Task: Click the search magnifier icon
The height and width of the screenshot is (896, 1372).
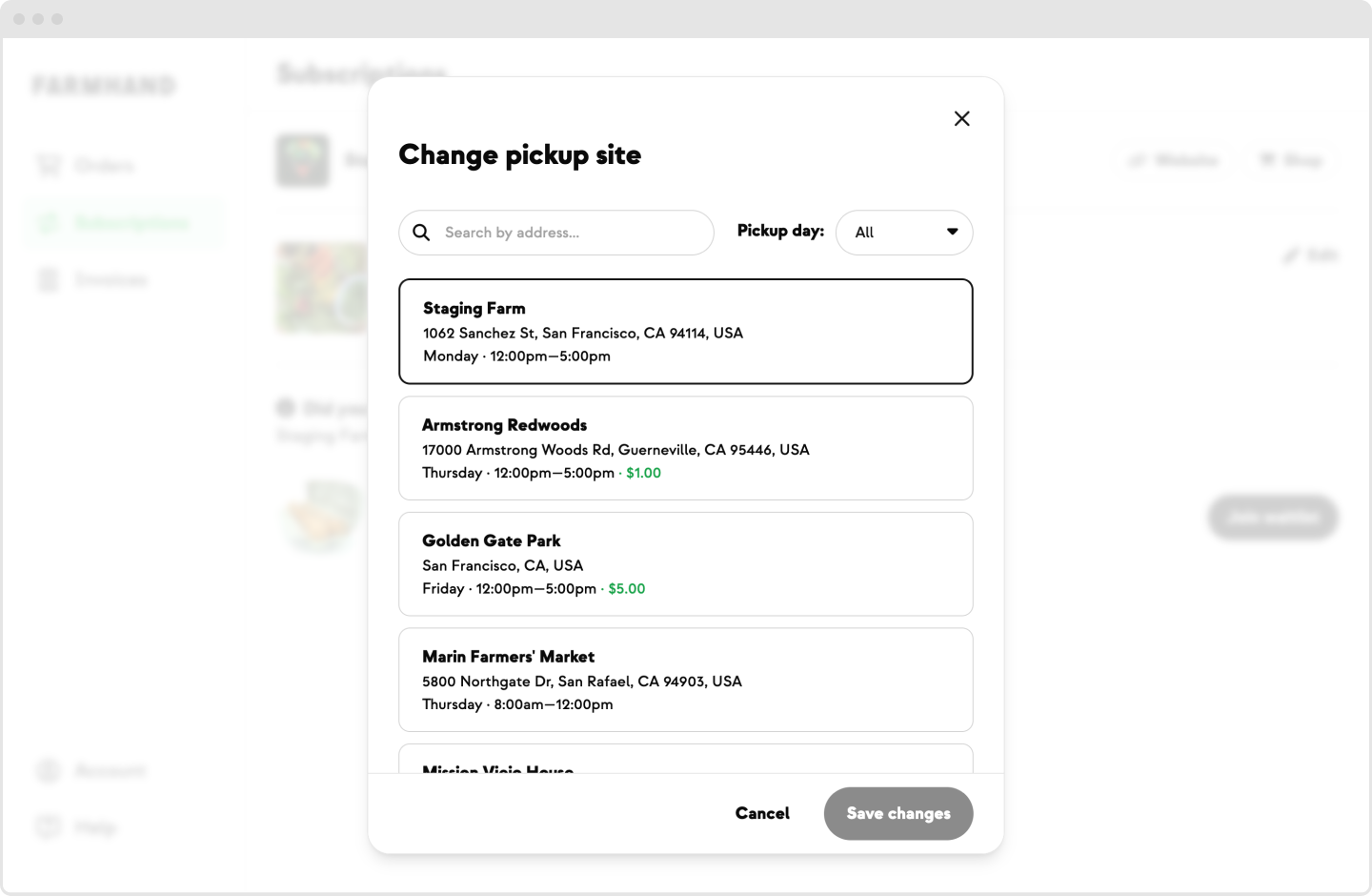Action: (421, 233)
